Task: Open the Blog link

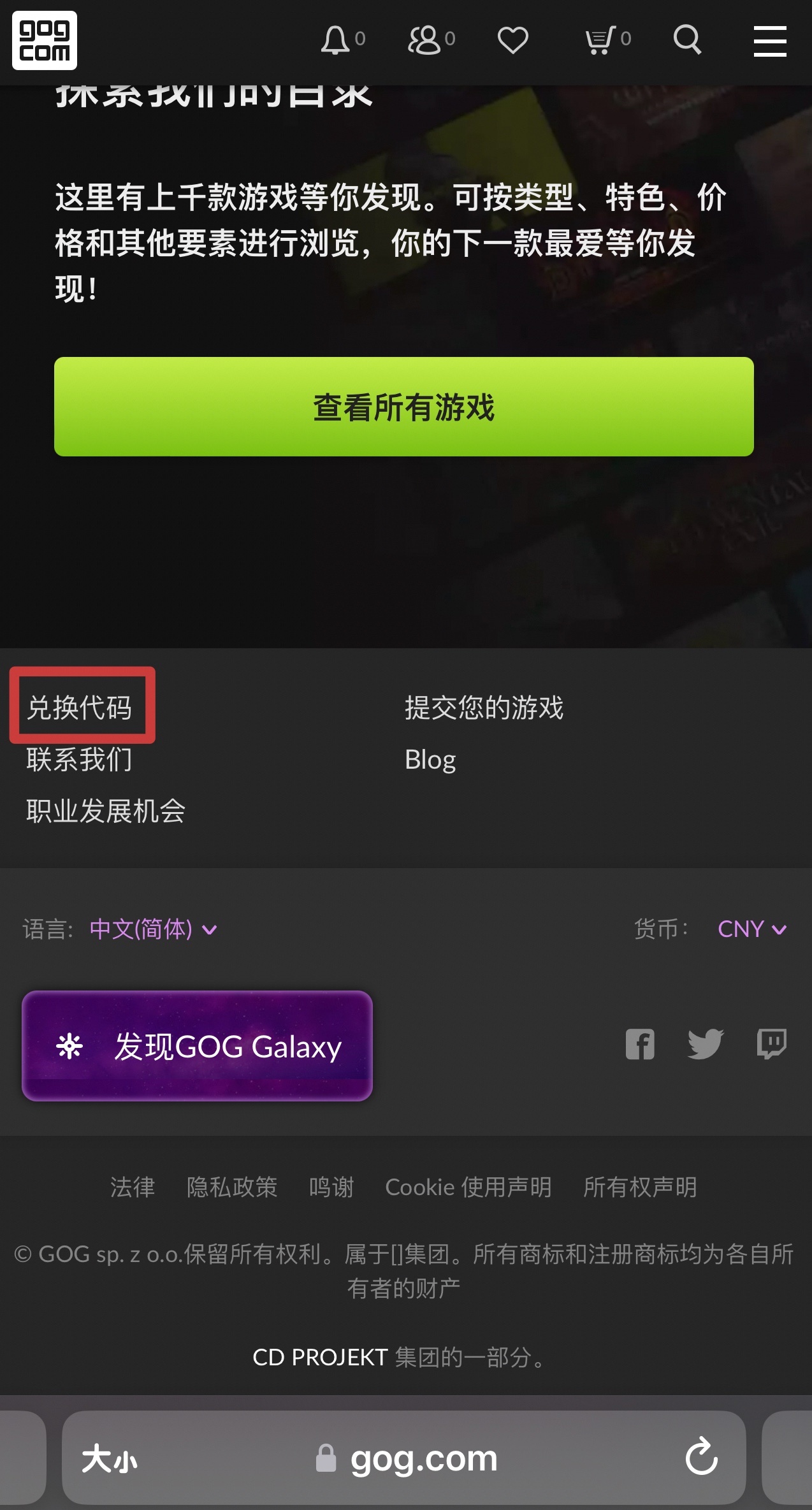Action: [430, 760]
